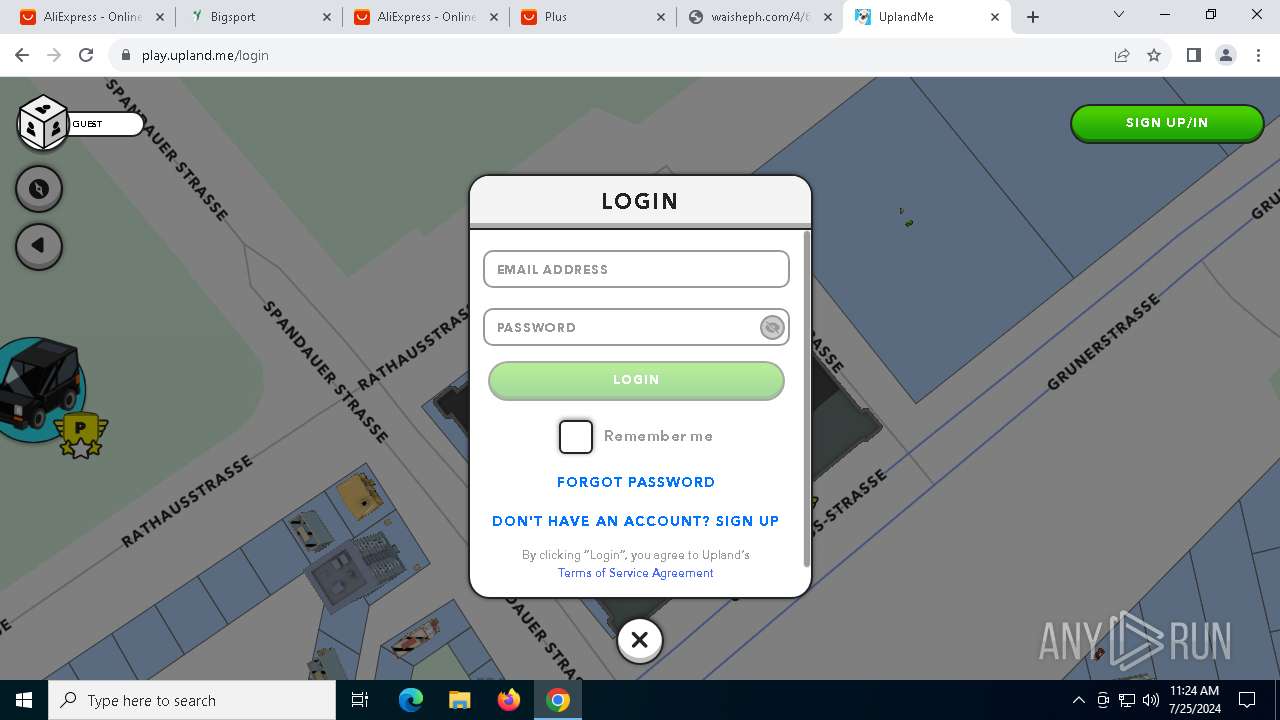Open Terms of Service Agreement link
This screenshot has height=720, width=1280.
(636, 573)
